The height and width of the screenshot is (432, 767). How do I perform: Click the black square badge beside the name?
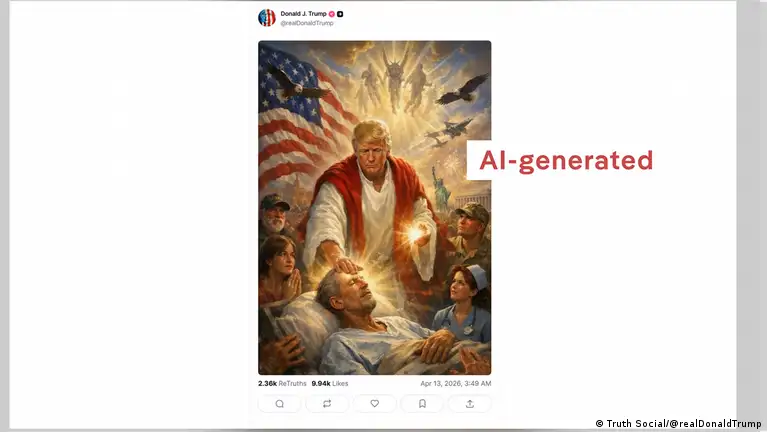pos(340,14)
